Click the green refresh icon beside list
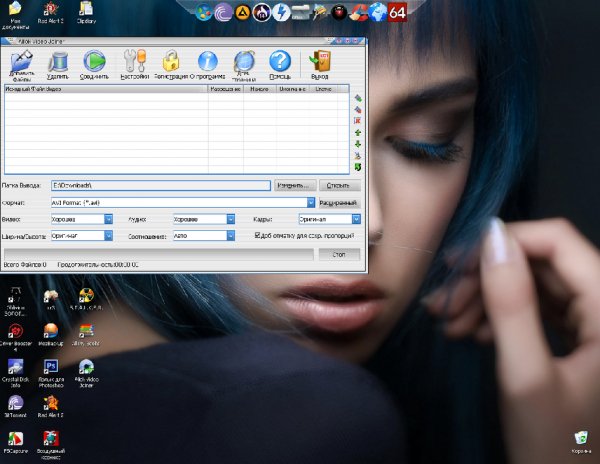This screenshot has width=600, height=464. pos(358,167)
